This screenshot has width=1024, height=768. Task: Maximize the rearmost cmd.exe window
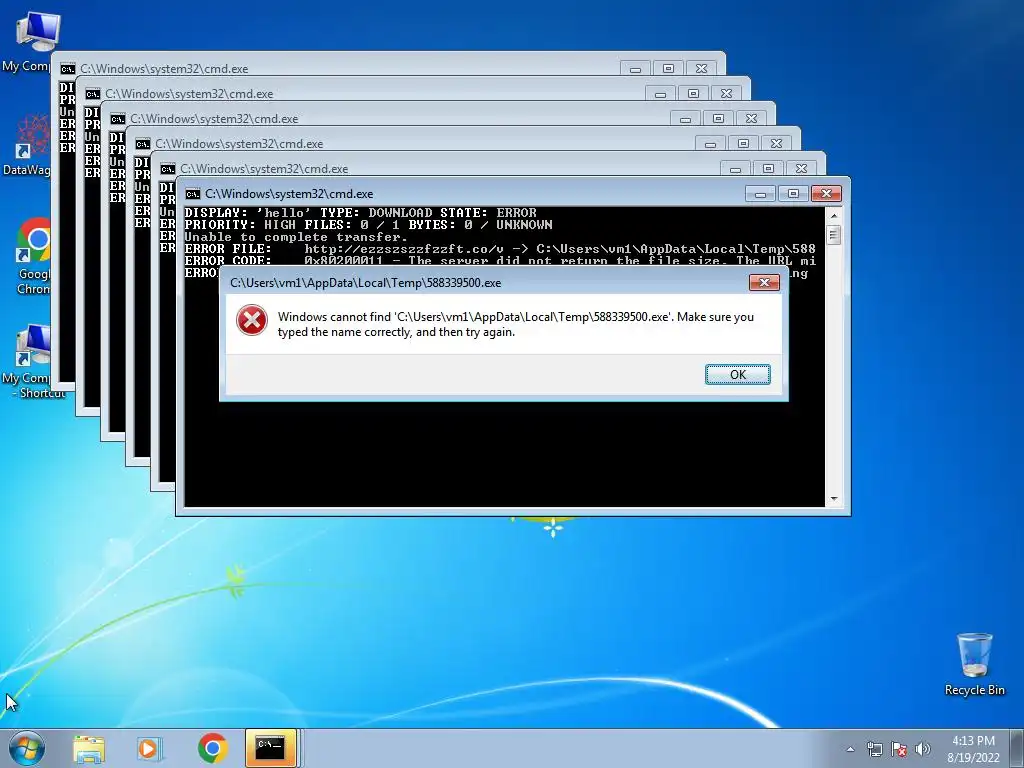coord(668,69)
